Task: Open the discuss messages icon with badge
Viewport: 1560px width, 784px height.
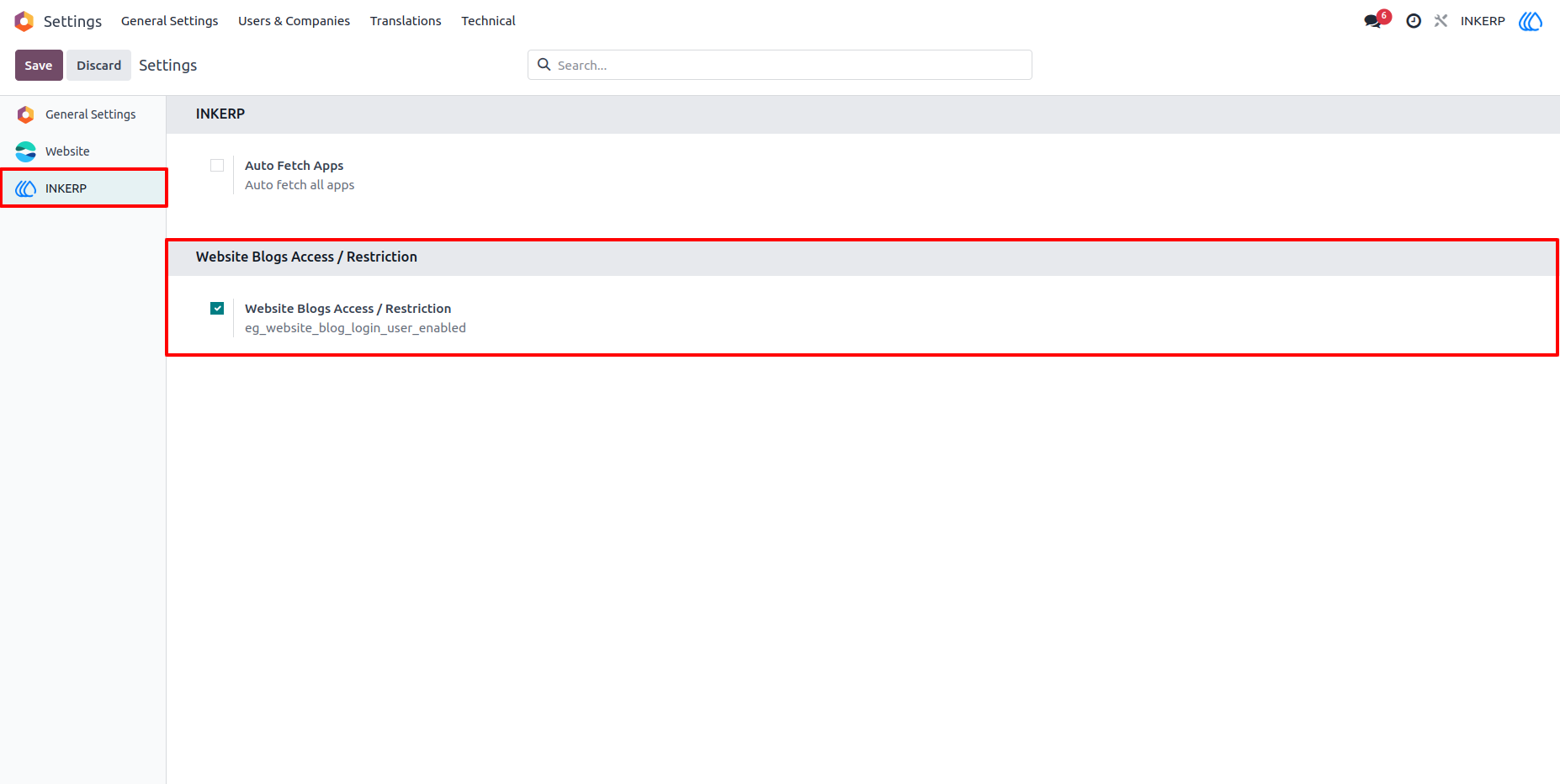Action: point(1377,20)
